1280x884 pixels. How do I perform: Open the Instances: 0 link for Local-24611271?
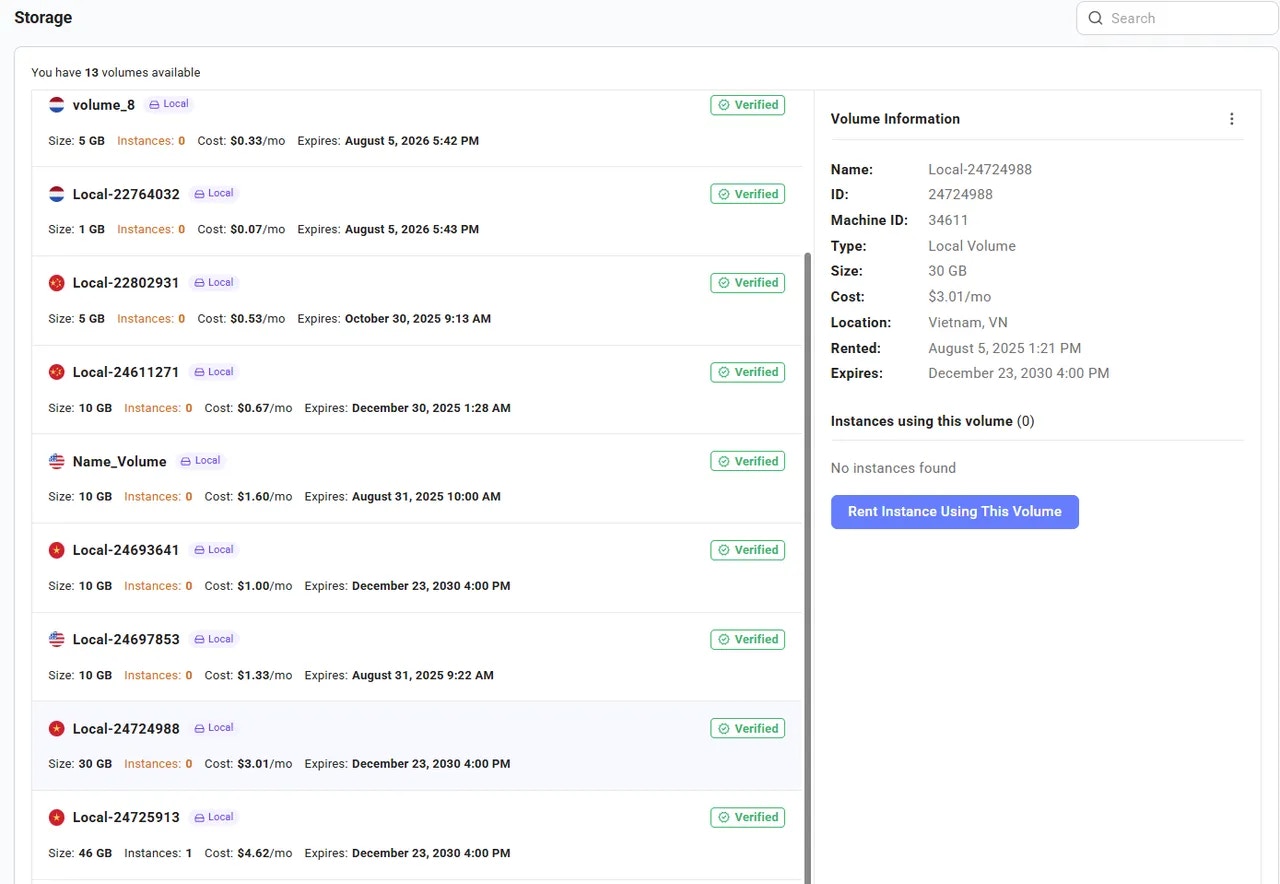pos(158,407)
